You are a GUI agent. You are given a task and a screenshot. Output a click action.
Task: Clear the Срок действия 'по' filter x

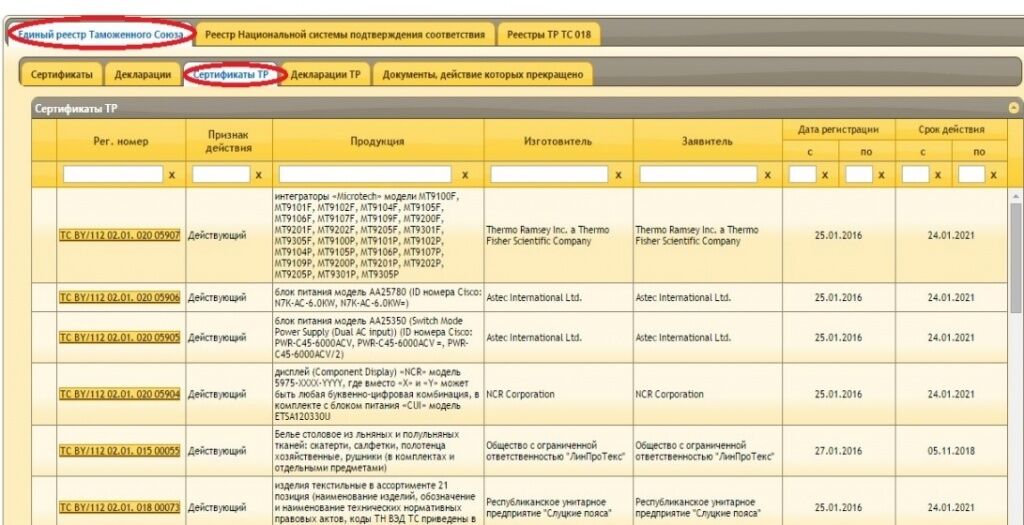(993, 175)
